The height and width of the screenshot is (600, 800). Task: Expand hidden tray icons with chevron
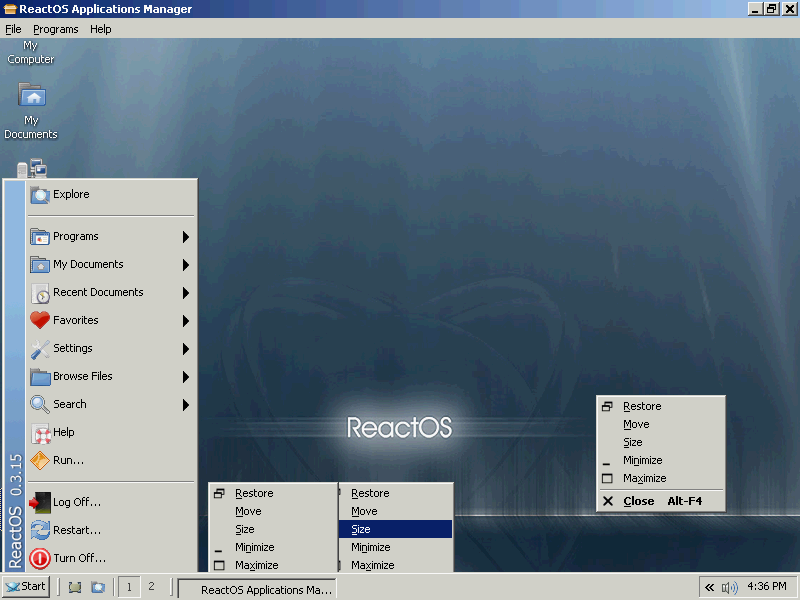click(709, 587)
